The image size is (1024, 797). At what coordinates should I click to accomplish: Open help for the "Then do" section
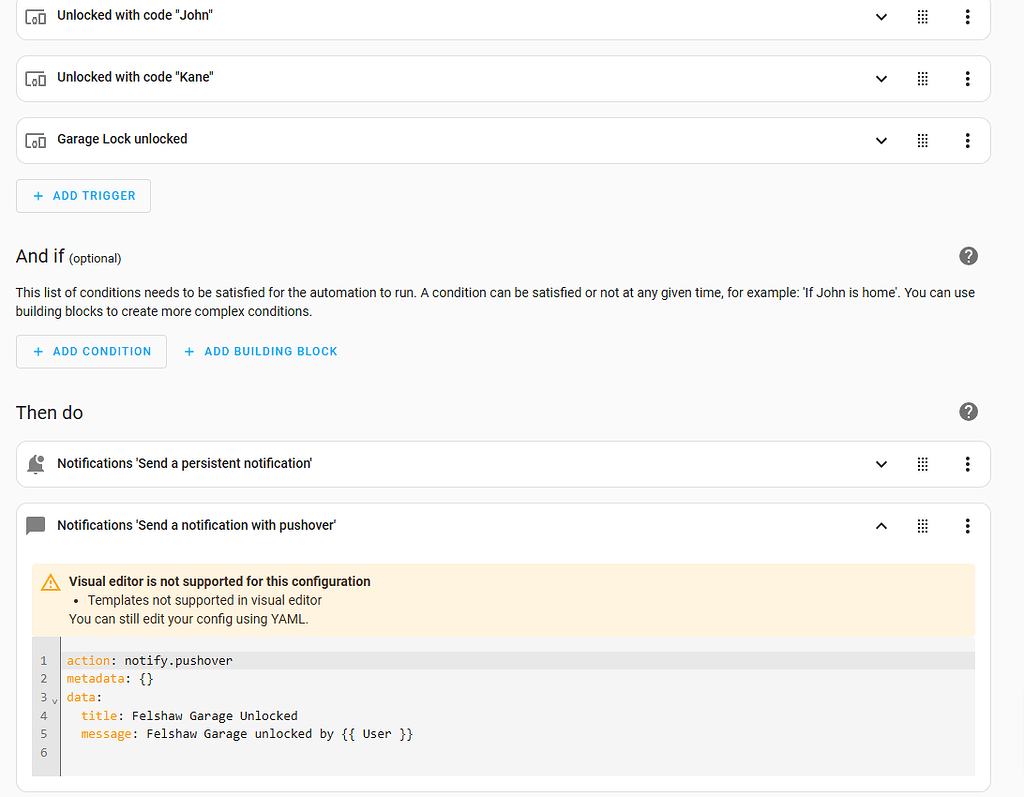[x=968, y=411]
